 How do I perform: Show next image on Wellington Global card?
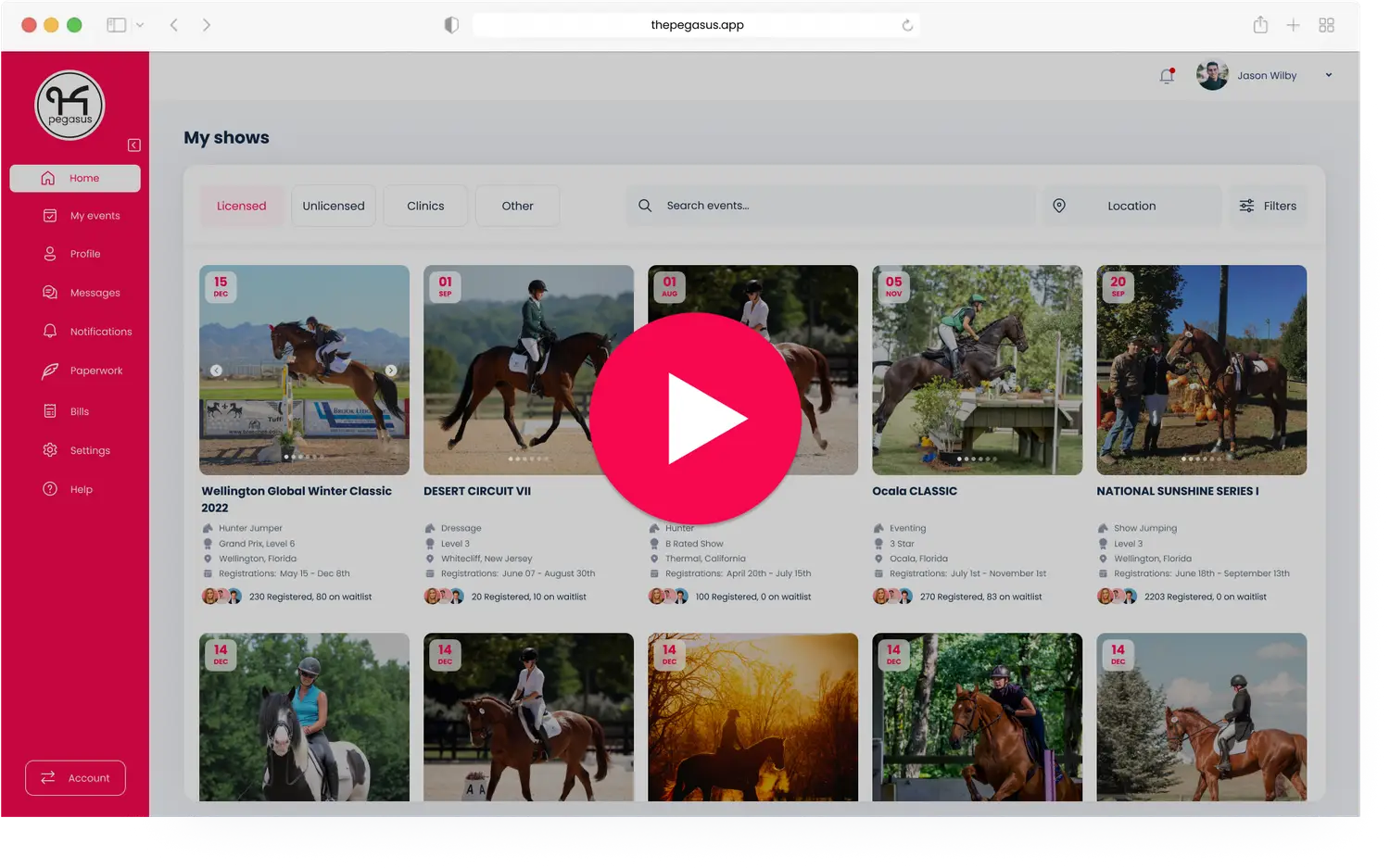pyautogui.click(x=391, y=371)
